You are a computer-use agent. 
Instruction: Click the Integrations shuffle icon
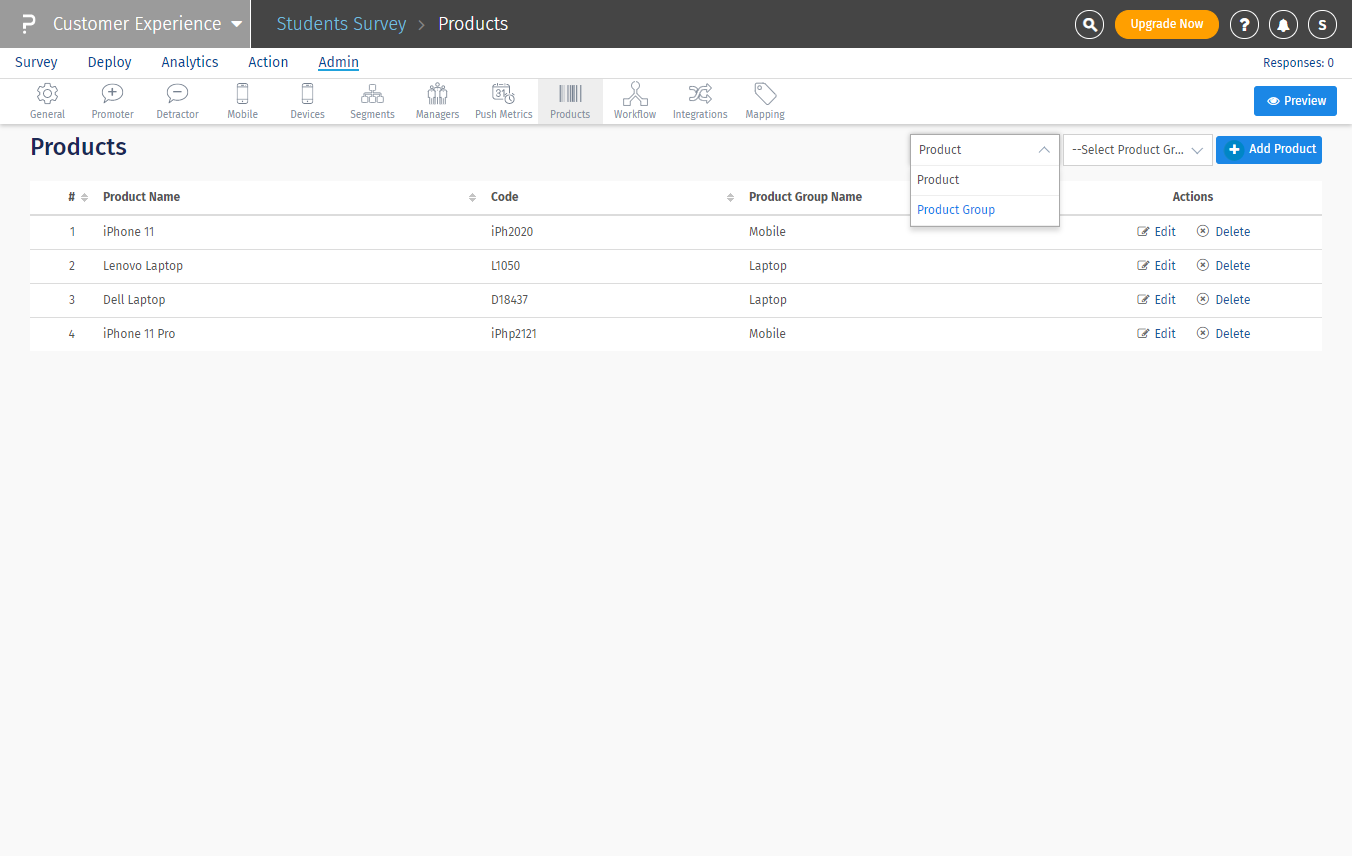pyautogui.click(x=700, y=95)
